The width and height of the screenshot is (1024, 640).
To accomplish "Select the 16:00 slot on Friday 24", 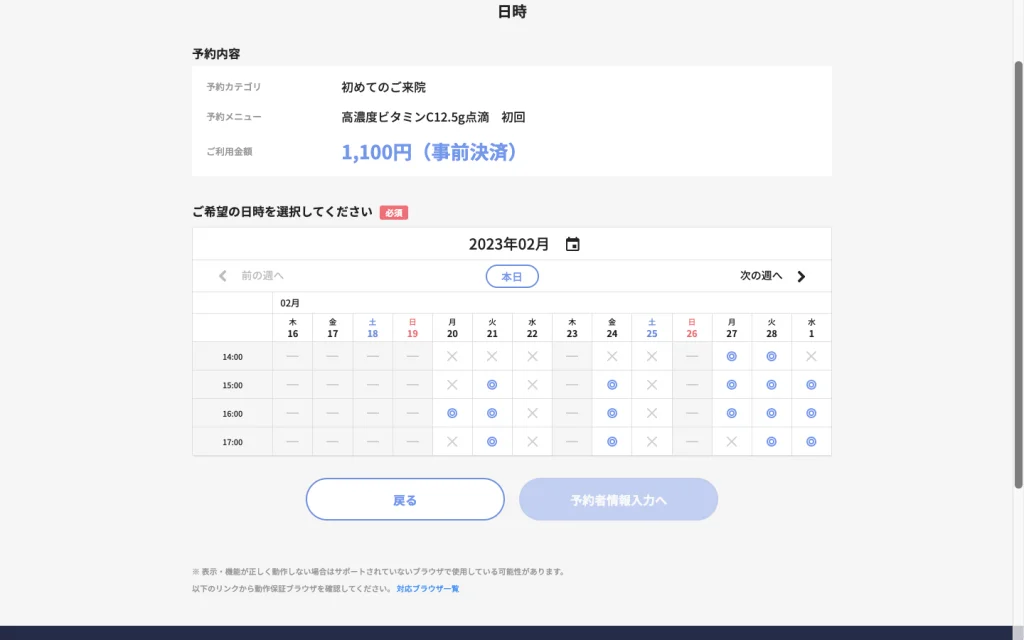I will pyautogui.click(x=612, y=413).
